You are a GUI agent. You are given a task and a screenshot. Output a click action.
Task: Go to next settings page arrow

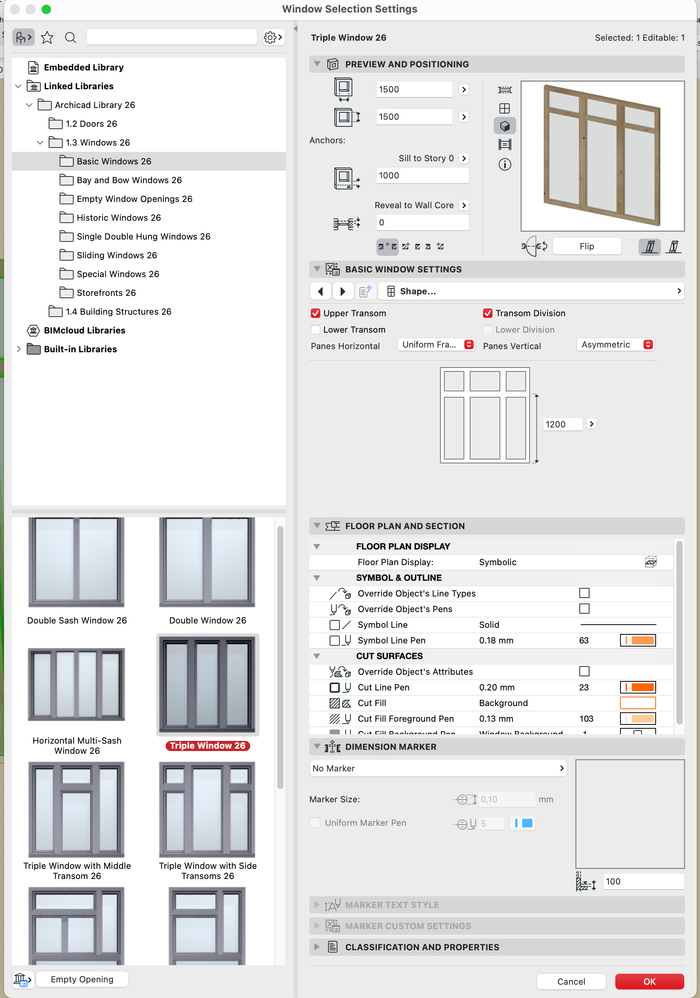pyautogui.click(x=342, y=292)
